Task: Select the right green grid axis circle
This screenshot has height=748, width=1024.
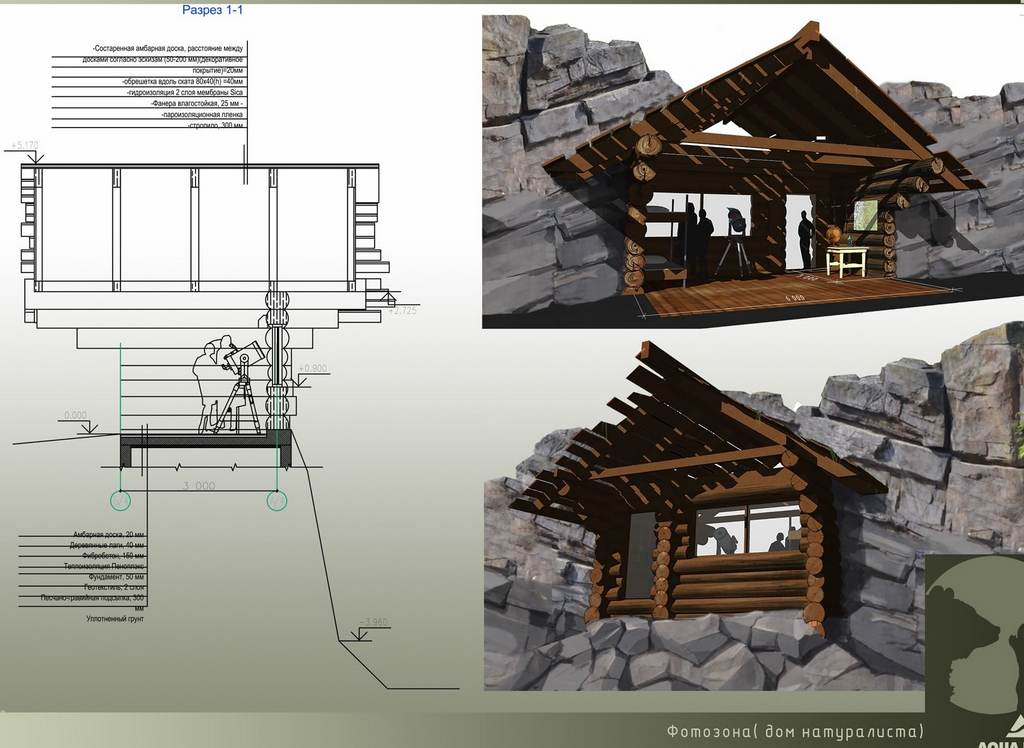Action: tap(277, 500)
